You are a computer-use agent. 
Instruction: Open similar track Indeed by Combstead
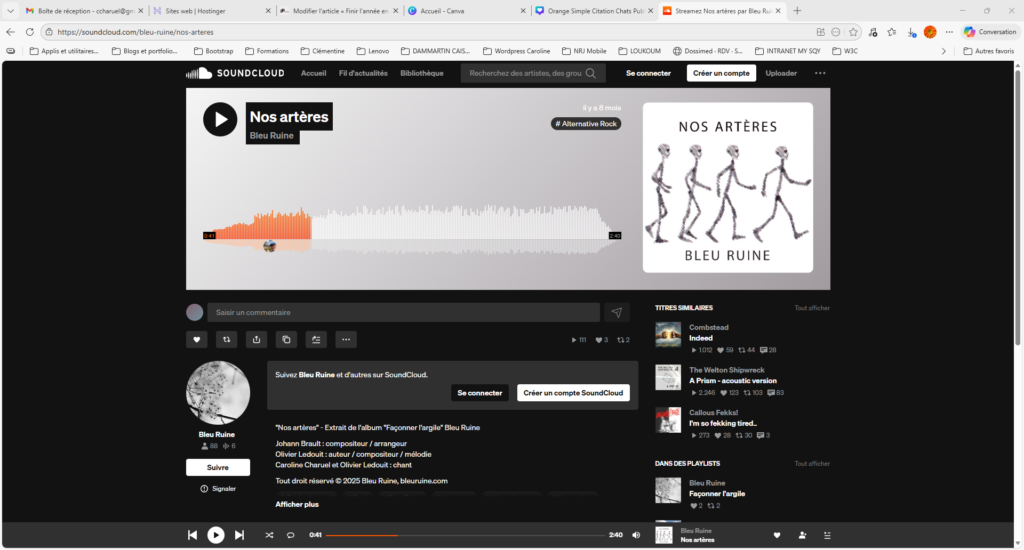tap(701, 338)
